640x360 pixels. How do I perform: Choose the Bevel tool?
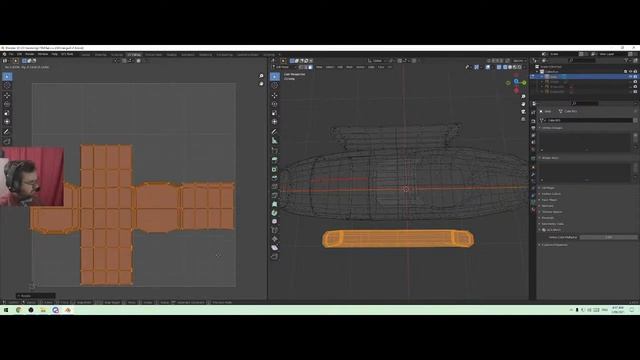pos(275,178)
